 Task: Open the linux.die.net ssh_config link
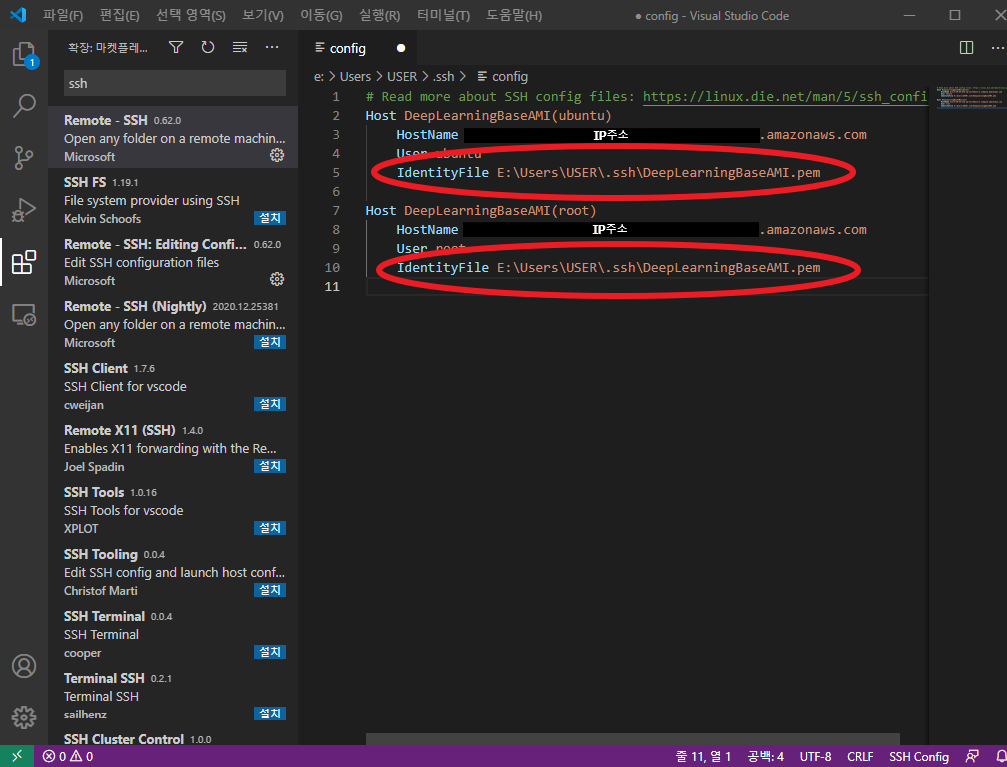click(x=785, y=96)
